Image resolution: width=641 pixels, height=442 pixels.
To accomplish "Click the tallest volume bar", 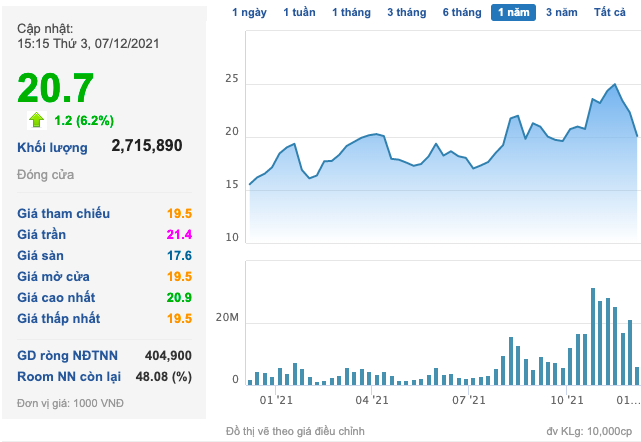I will [x=593, y=337].
